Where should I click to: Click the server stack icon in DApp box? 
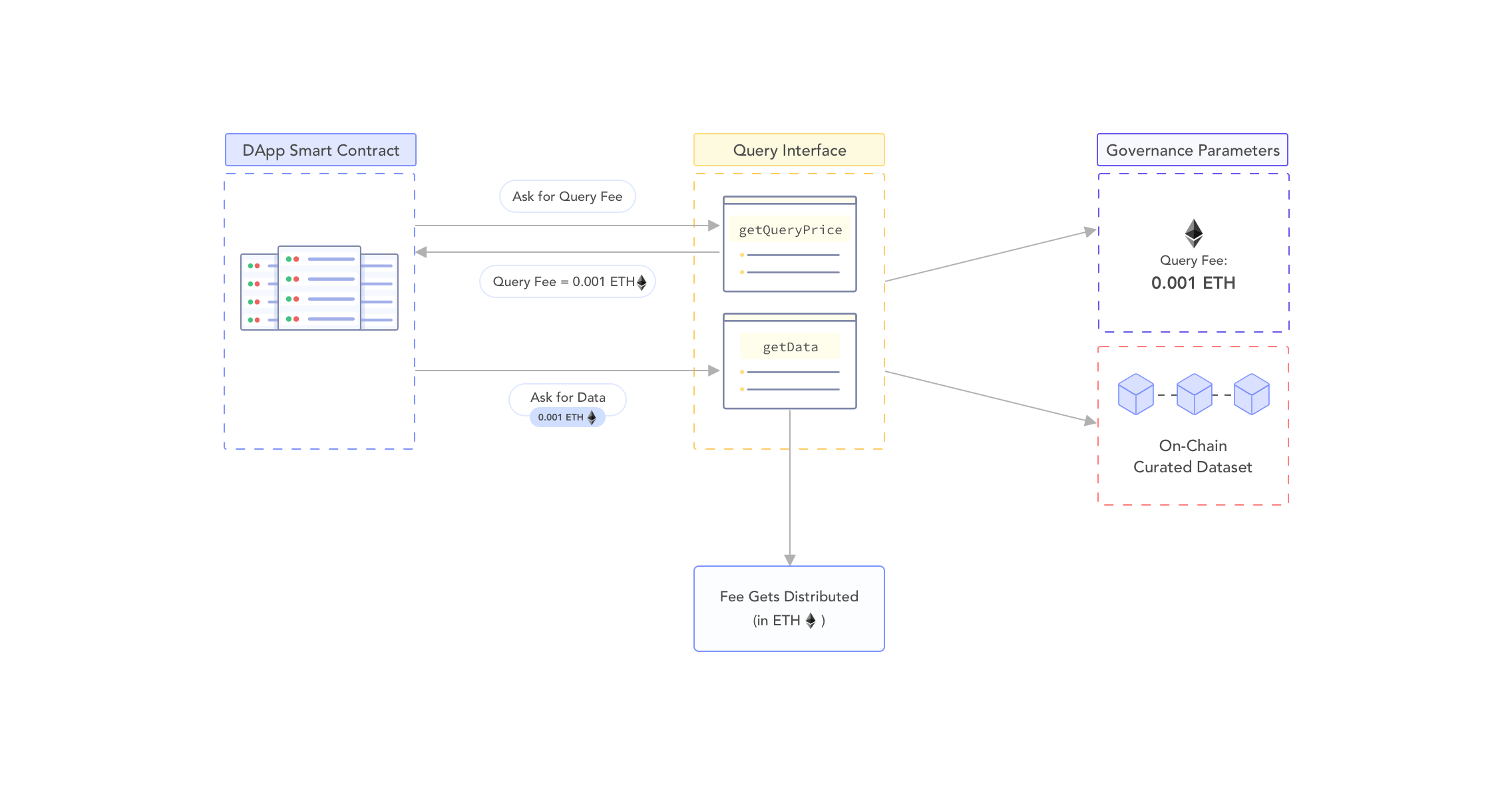coord(319,288)
